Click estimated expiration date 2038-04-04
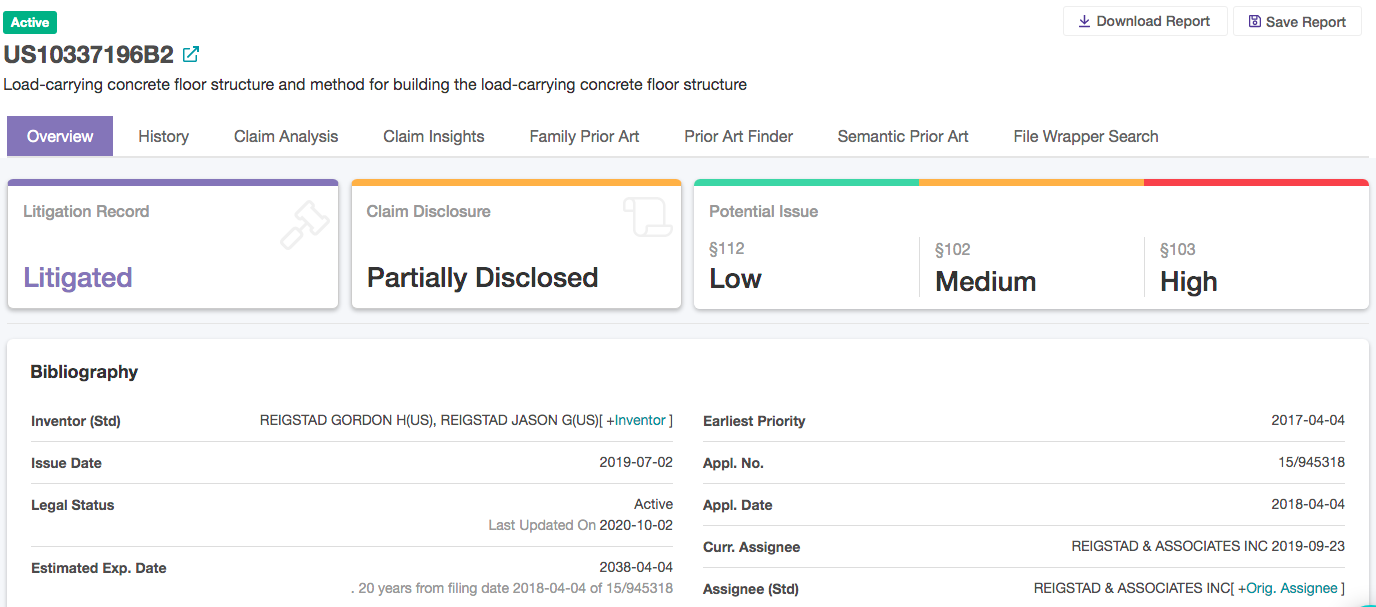 pos(636,568)
